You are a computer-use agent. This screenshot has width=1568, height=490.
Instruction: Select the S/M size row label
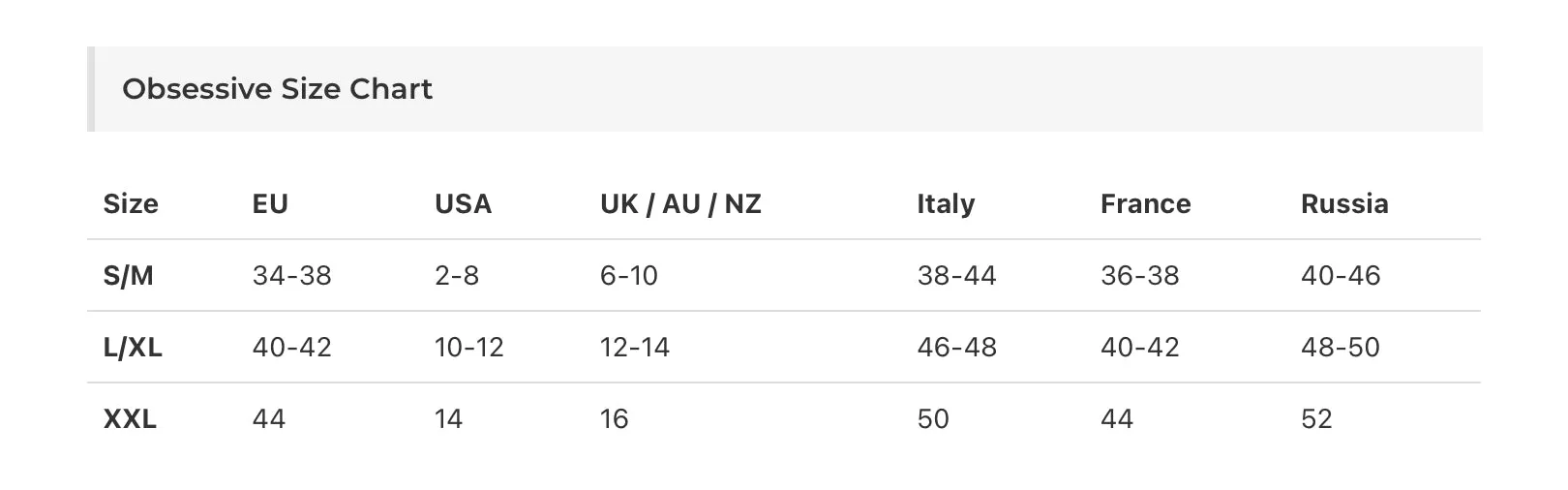pos(128,276)
